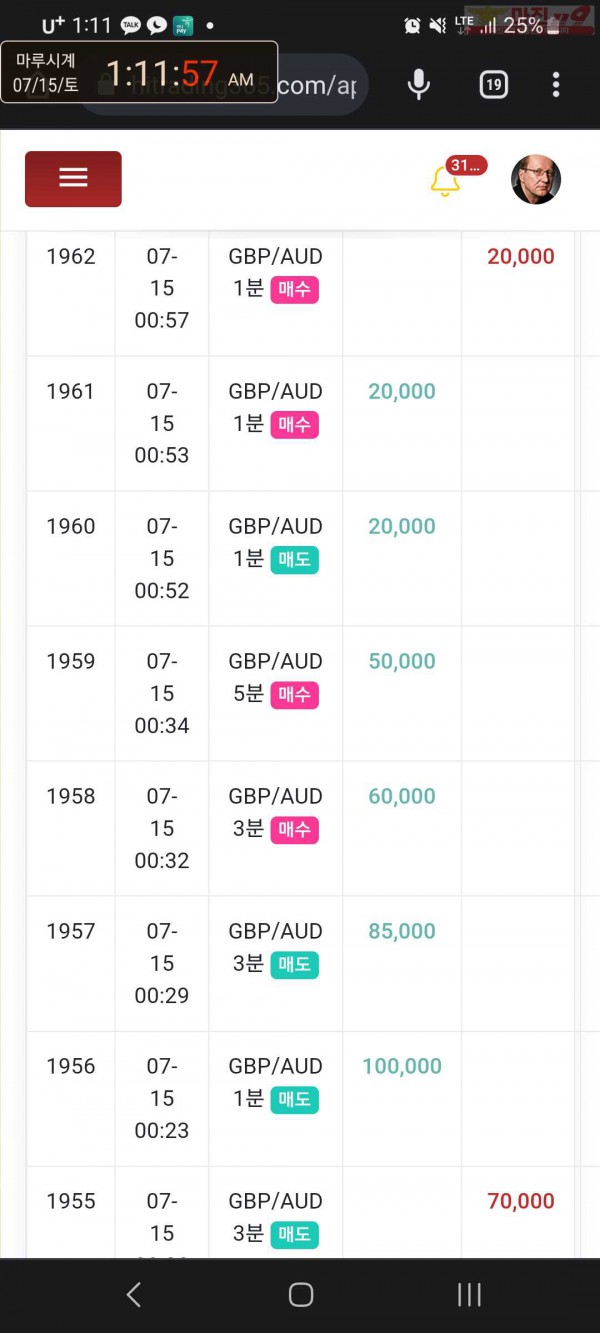Tap the red 20,000 amount in row 1962
Viewport: 600px width, 1333px height.
(x=521, y=256)
